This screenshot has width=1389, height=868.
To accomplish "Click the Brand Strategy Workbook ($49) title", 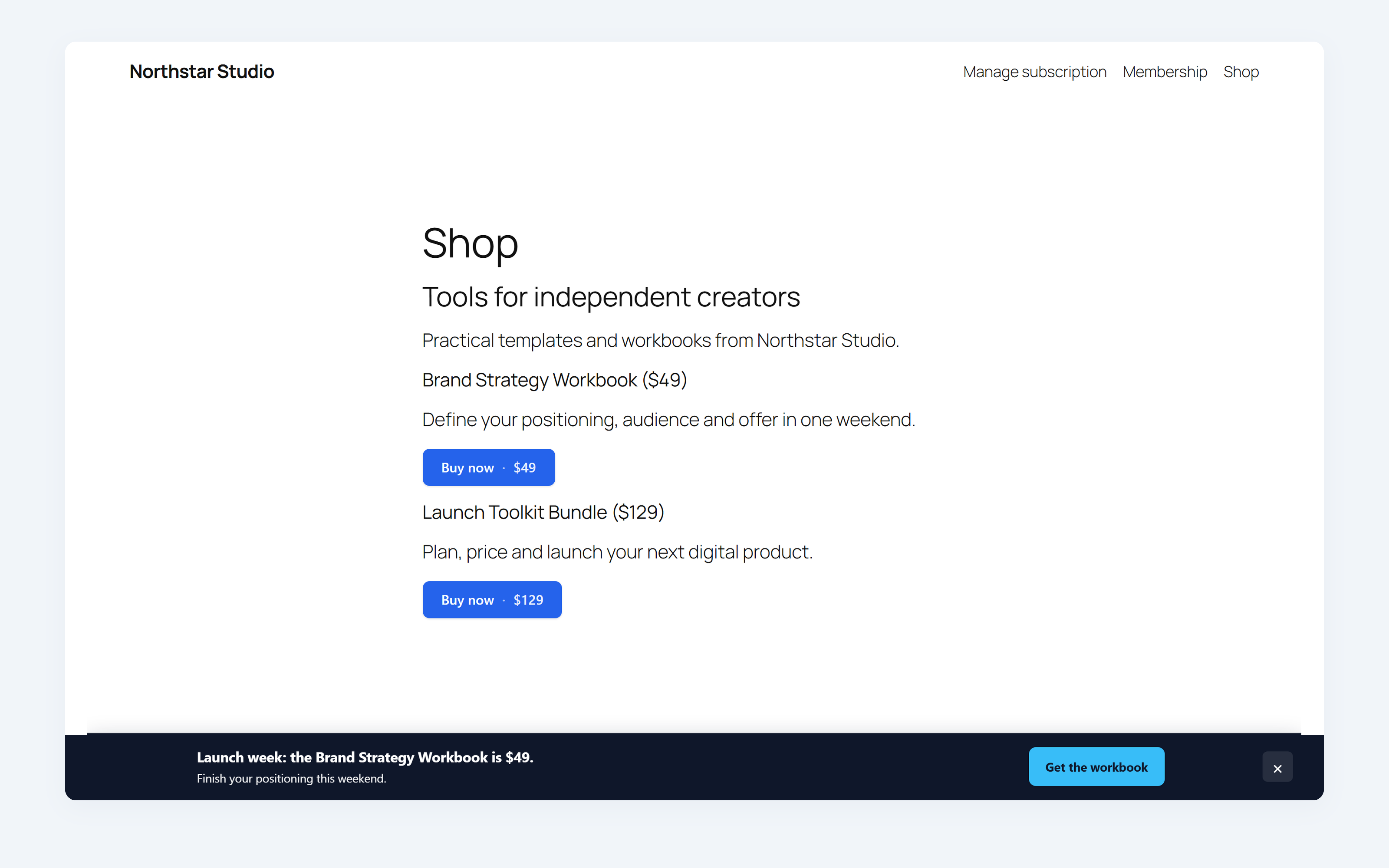I will tap(554, 380).
